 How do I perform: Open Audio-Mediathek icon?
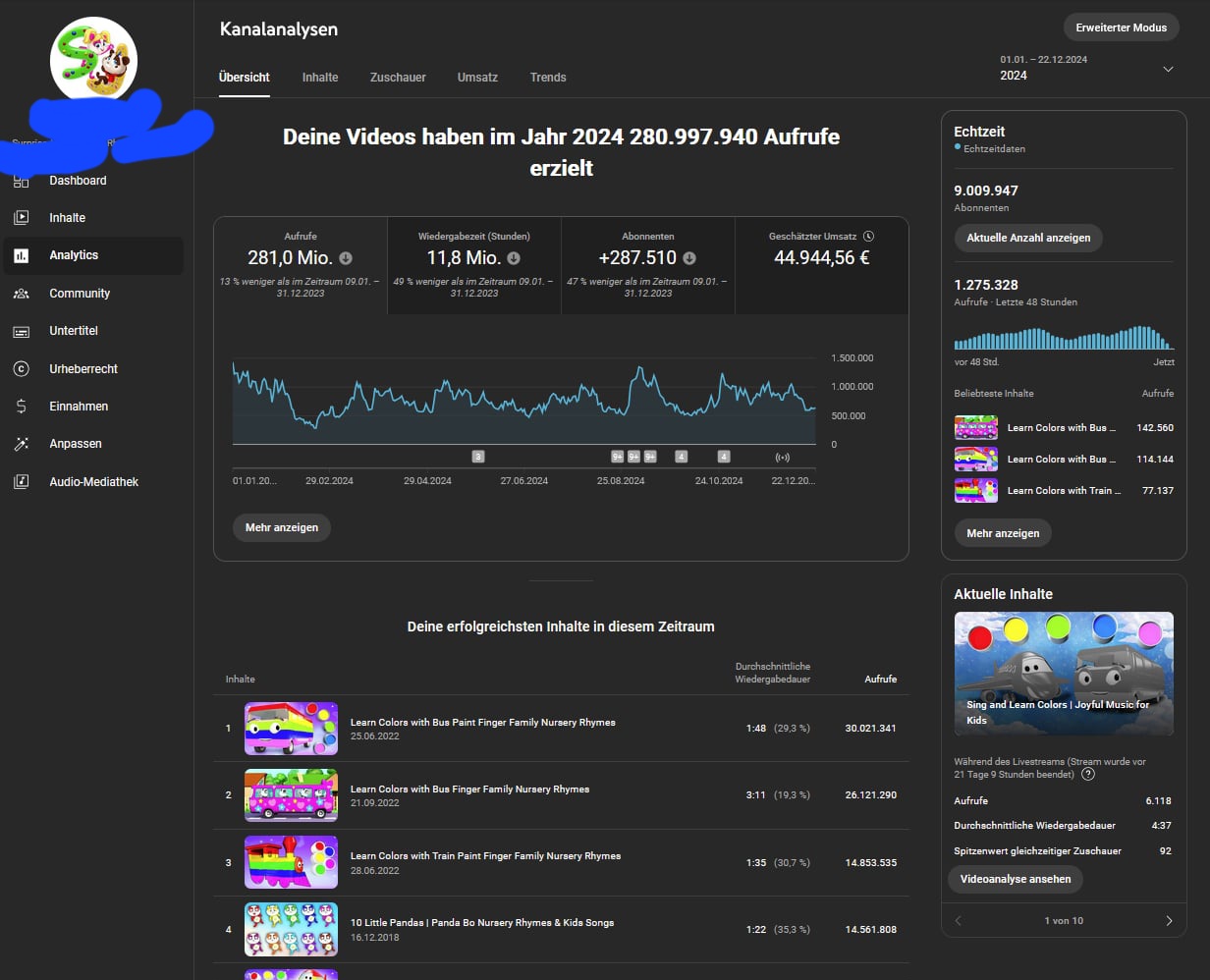click(x=21, y=482)
